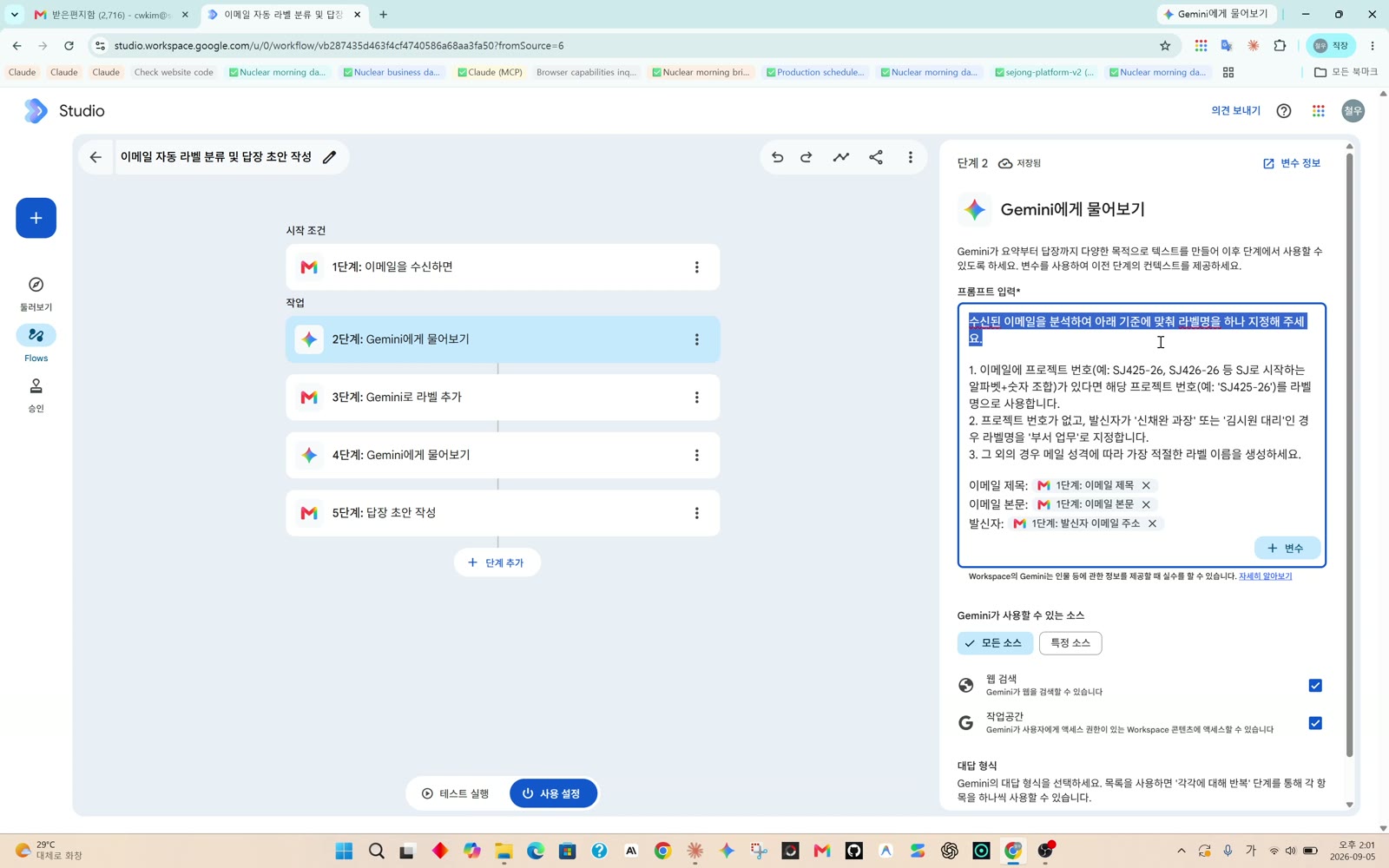Uncheck the 웹 검색 source checkbox
Viewport: 1389px width, 868px height.
click(1315, 686)
